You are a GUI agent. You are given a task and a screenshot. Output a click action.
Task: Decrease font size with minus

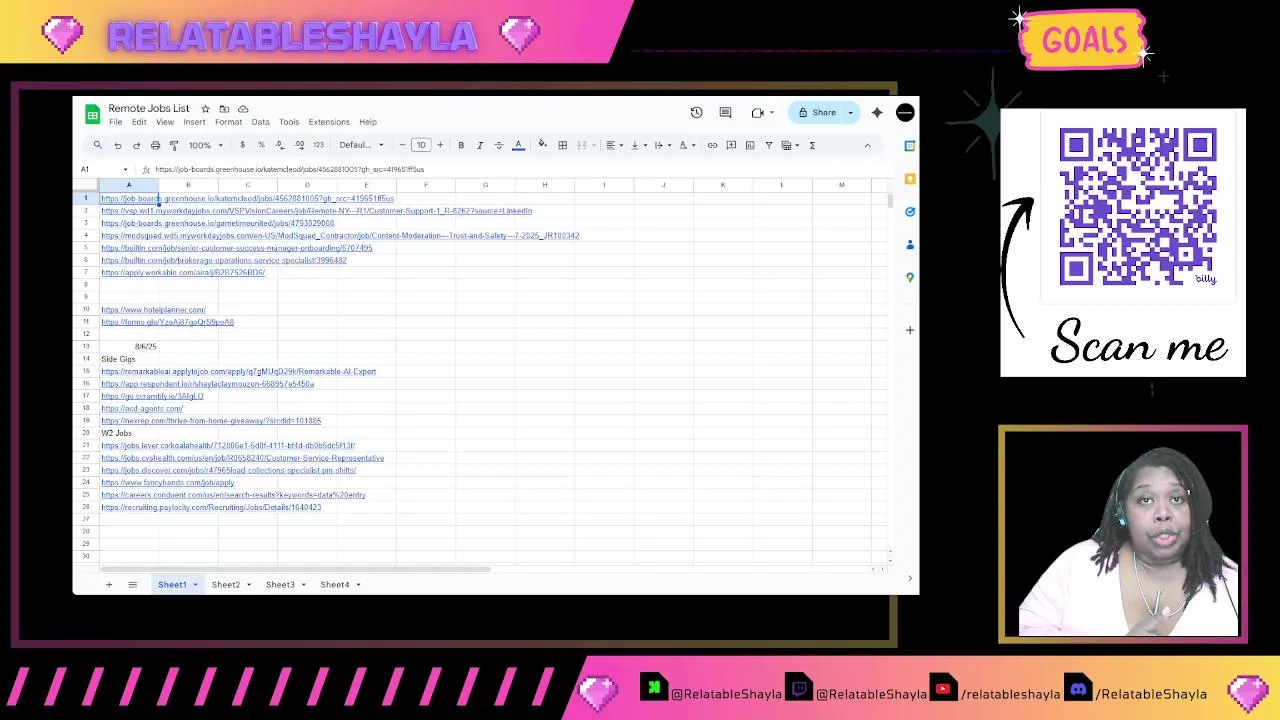402,145
